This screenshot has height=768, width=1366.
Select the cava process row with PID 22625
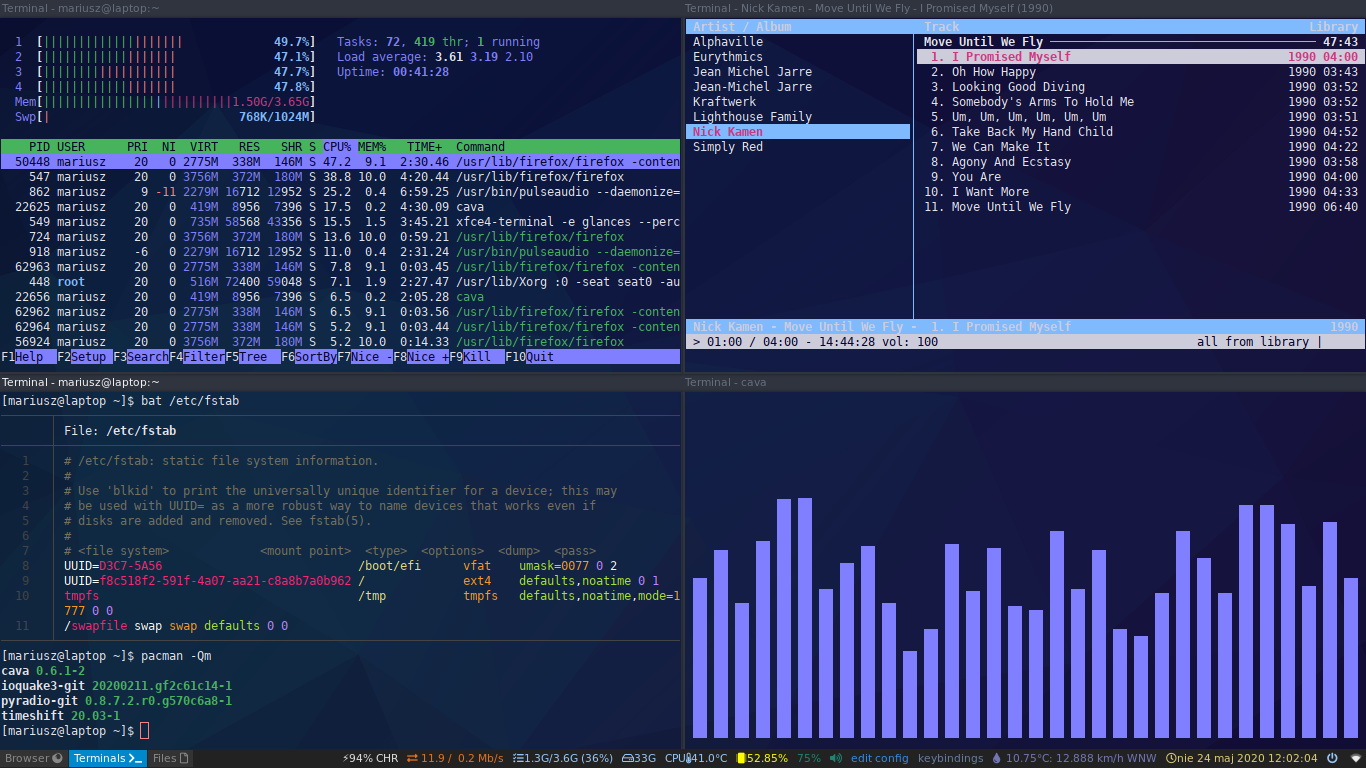click(x=340, y=207)
